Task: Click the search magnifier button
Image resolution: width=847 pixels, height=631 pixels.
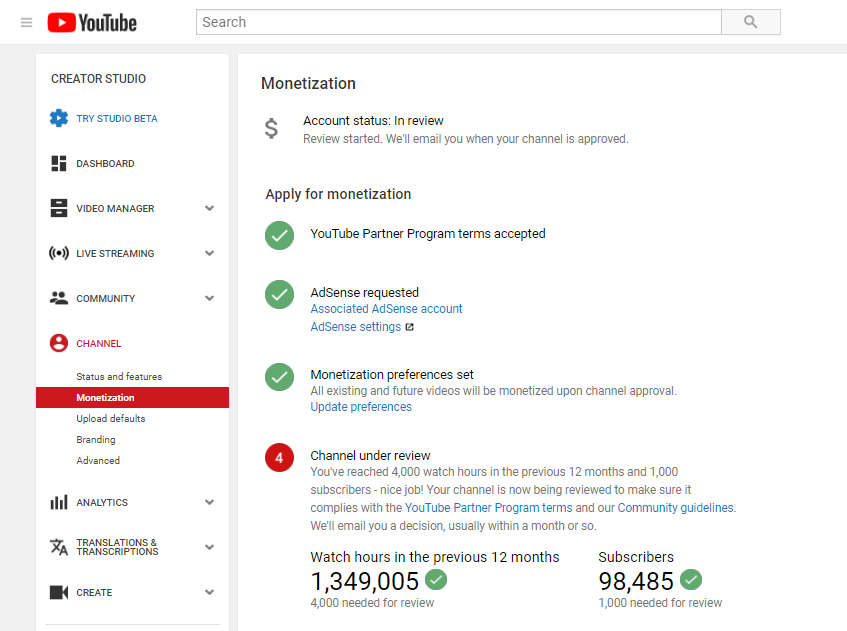Action: click(x=750, y=22)
